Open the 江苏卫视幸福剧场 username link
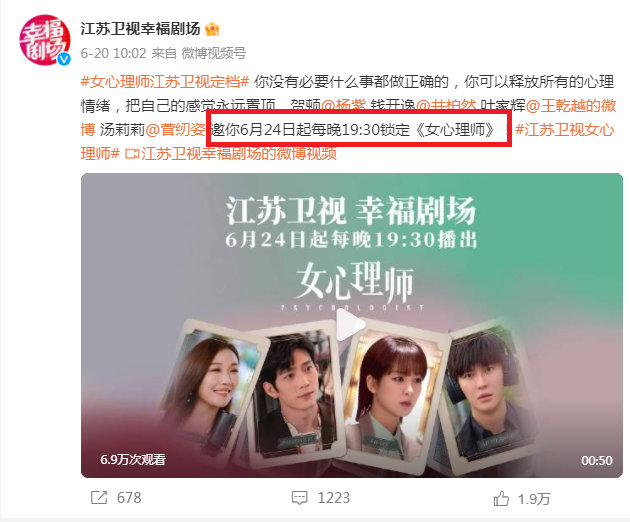This screenshot has height=522, width=630. [x=140, y=29]
